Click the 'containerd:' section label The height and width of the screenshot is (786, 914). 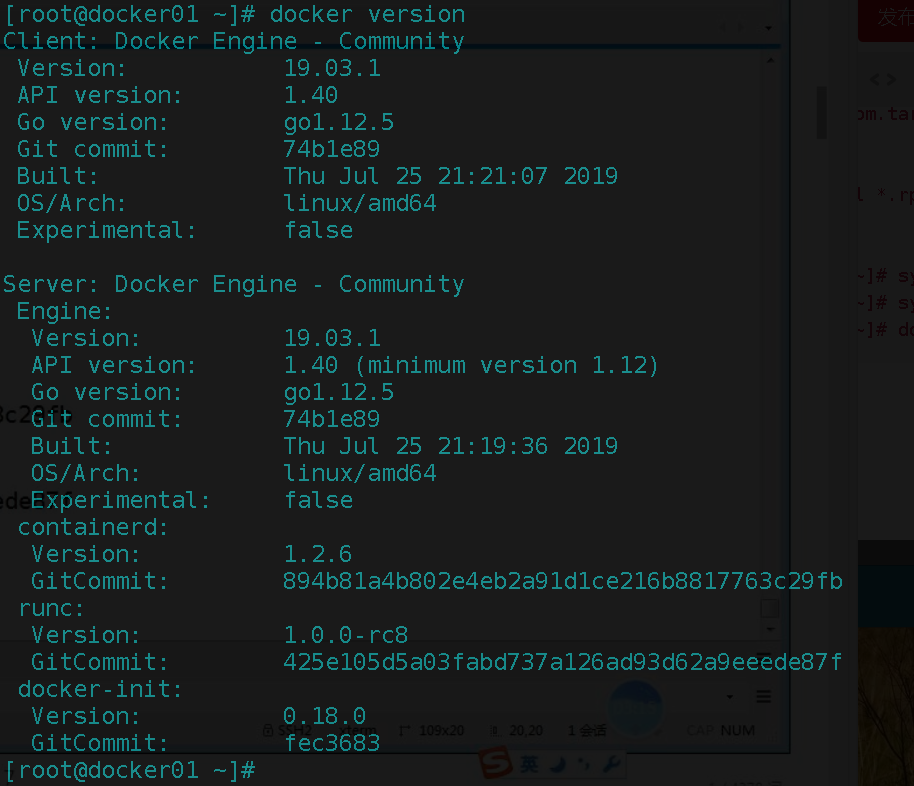(x=93, y=527)
